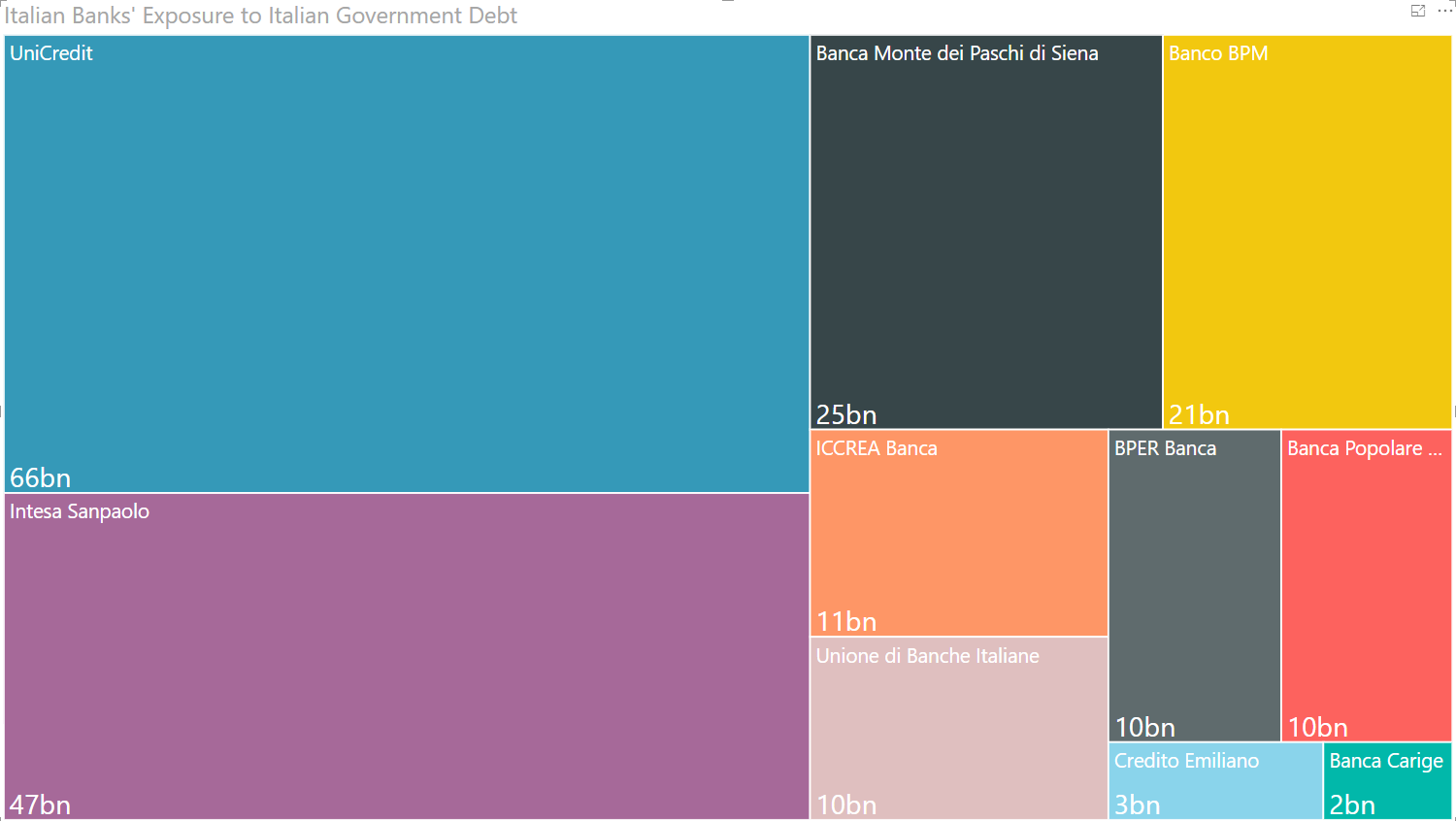1456x821 pixels.
Task: Click the 47bn value label
Action: tap(41, 805)
